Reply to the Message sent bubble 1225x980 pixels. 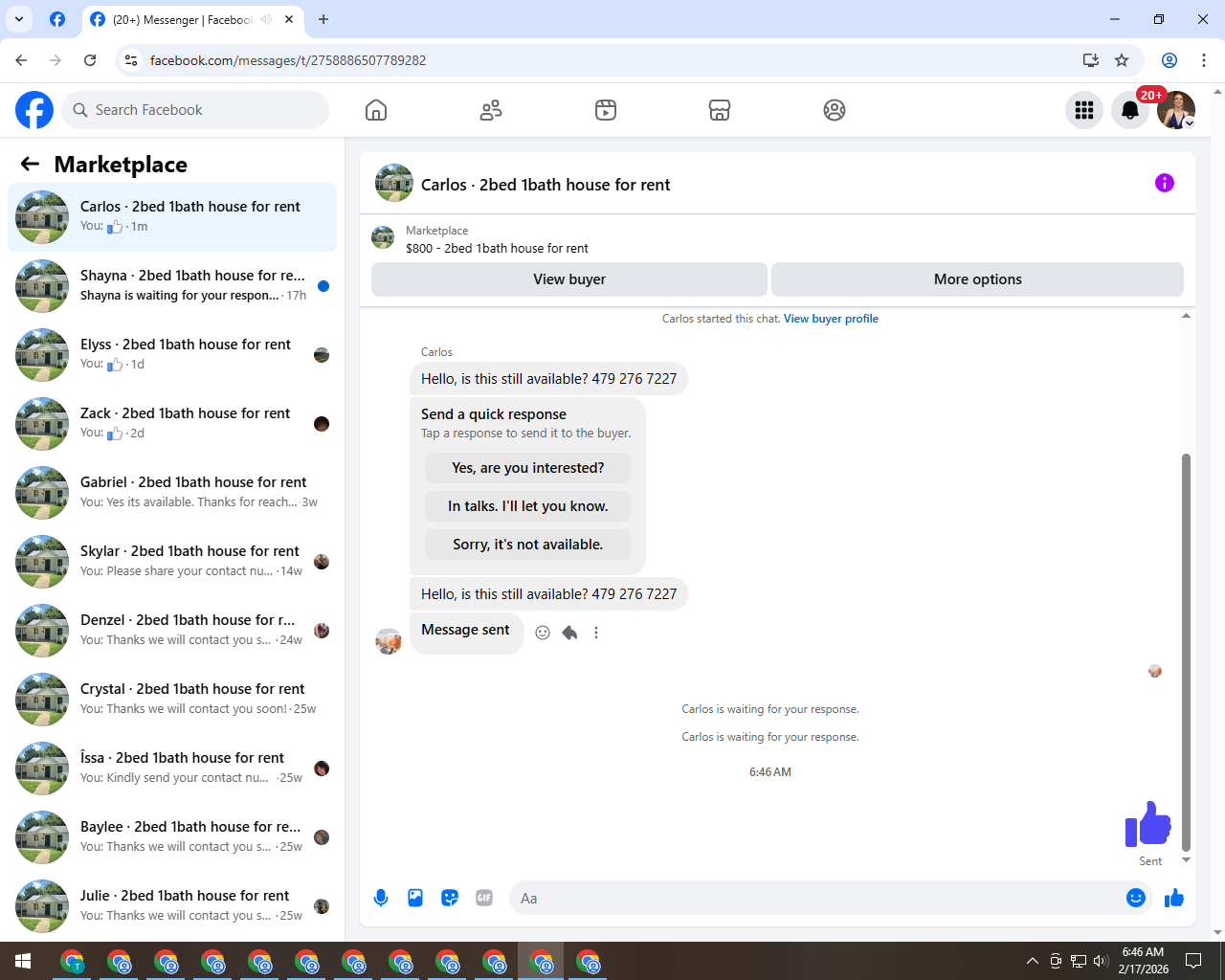click(569, 633)
